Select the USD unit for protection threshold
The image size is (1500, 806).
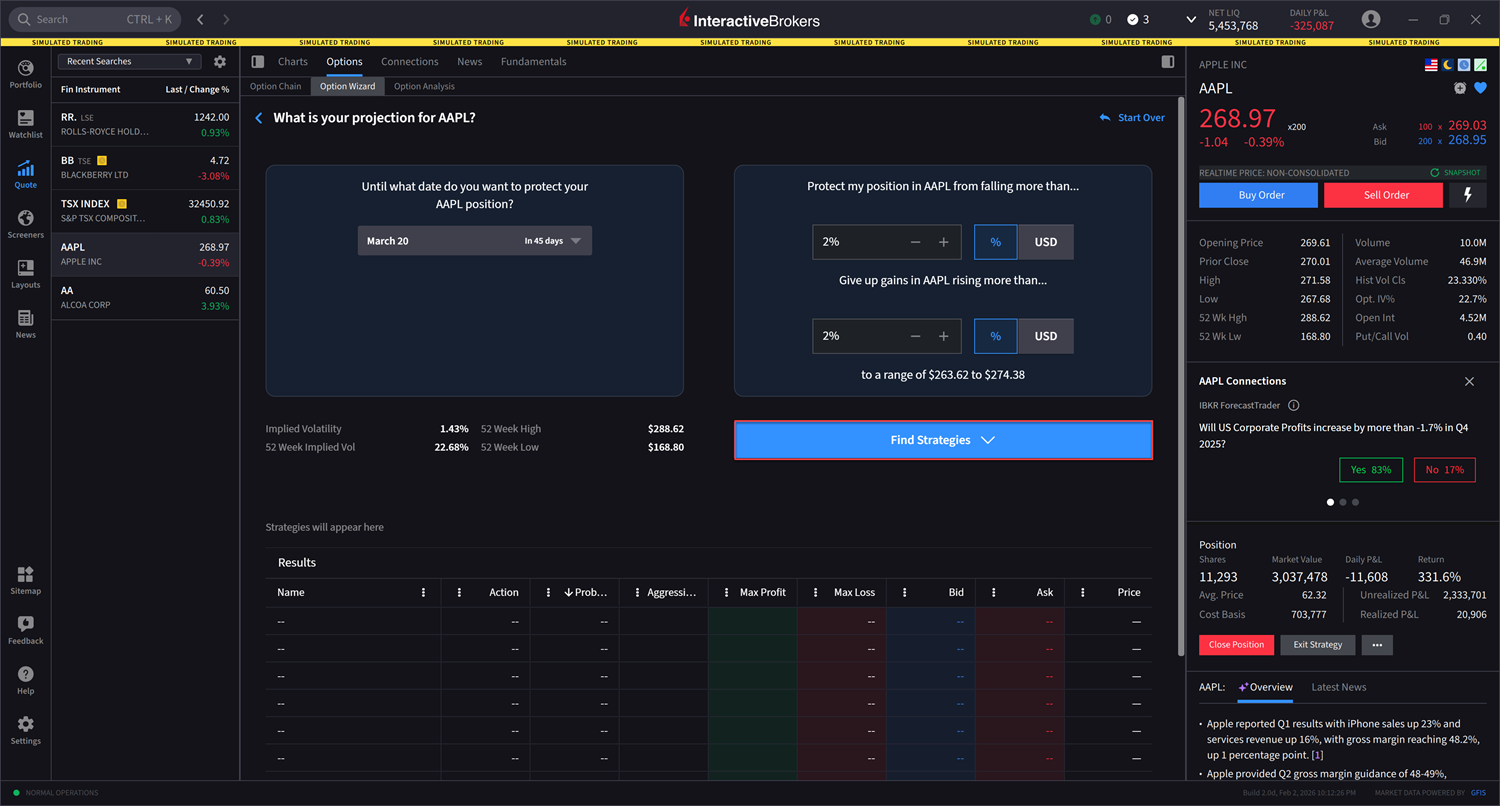(x=1045, y=242)
